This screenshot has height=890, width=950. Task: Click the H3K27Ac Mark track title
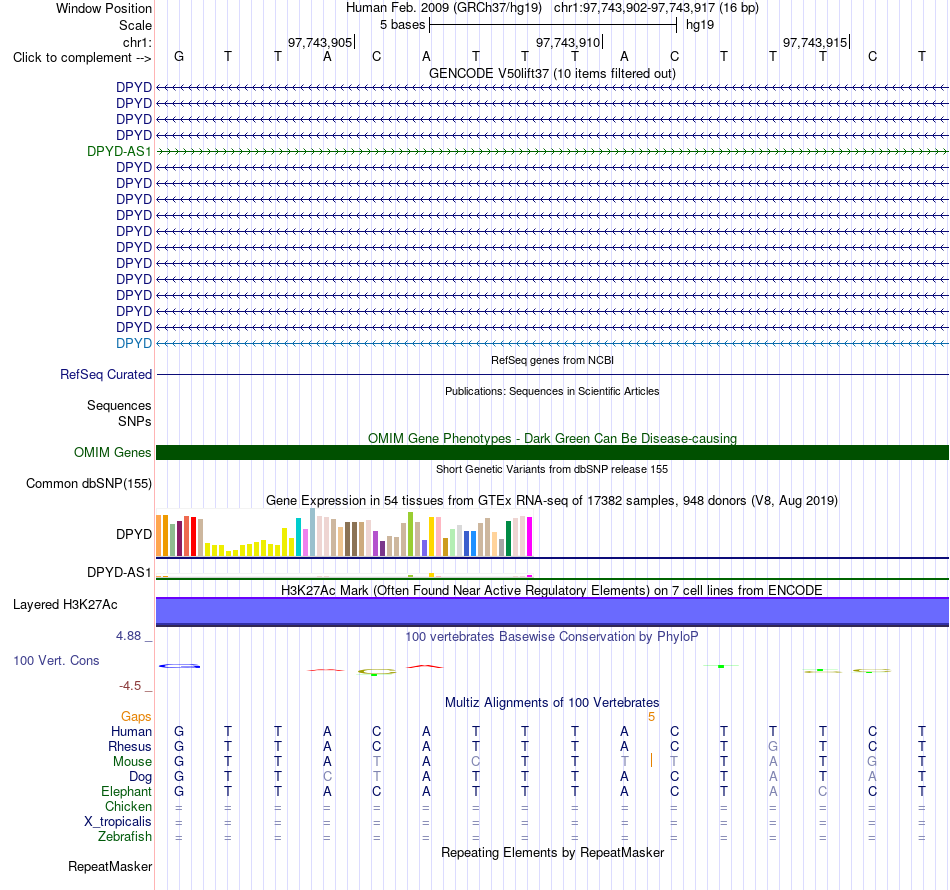[552, 590]
